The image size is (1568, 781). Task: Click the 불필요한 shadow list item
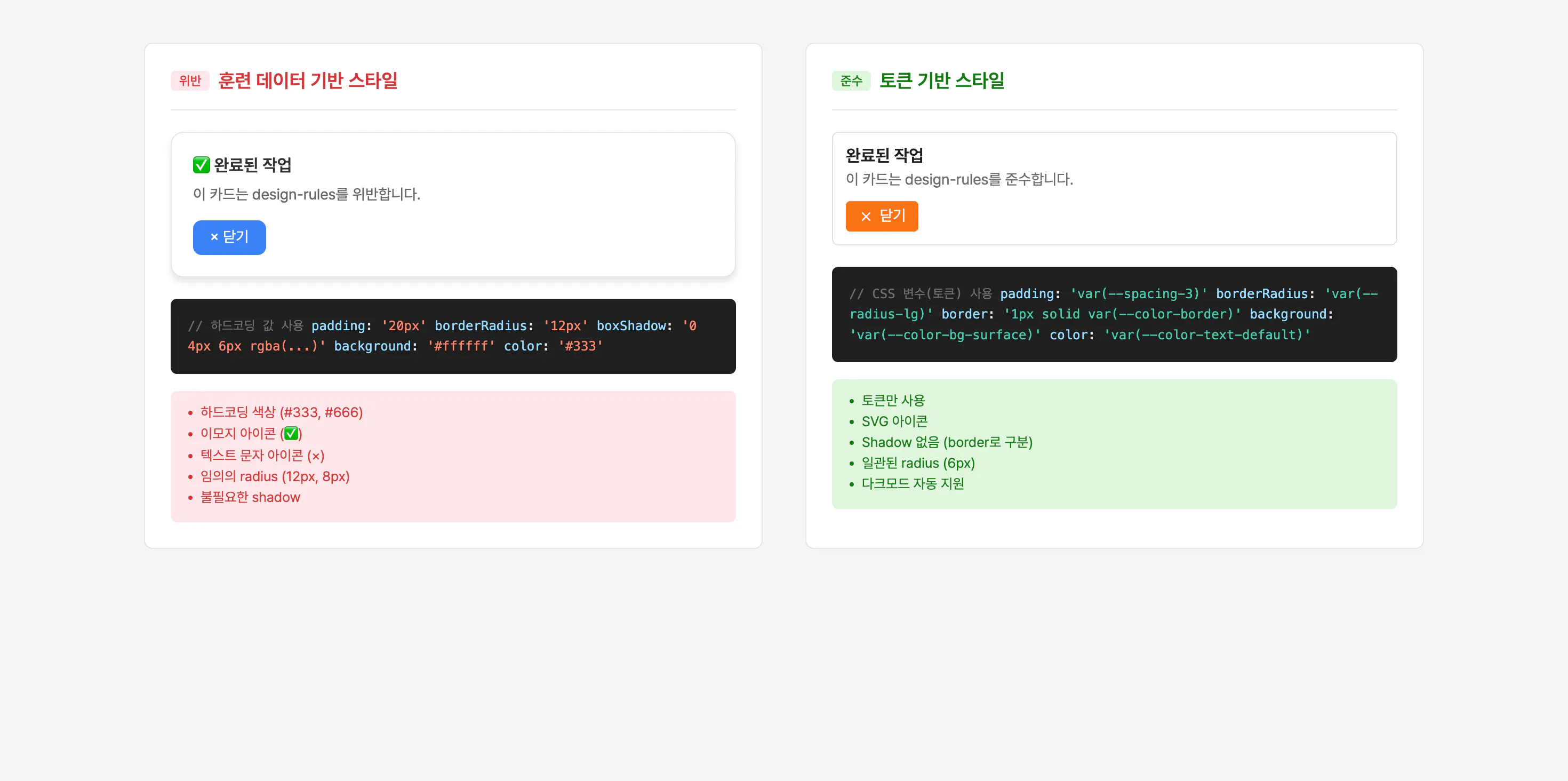(x=250, y=497)
